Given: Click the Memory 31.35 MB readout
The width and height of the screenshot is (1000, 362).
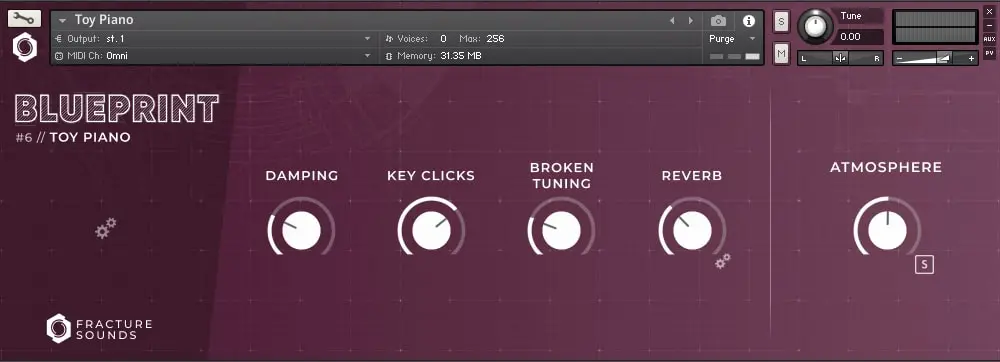Looking at the screenshot, I should point(434,56).
